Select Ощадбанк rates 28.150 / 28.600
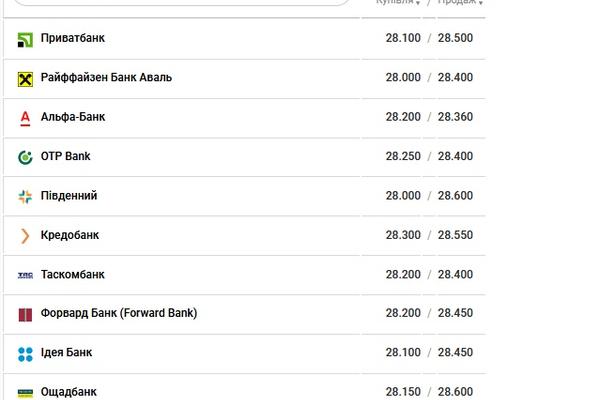The height and width of the screenshot is (400, 600). click(429, 392)
